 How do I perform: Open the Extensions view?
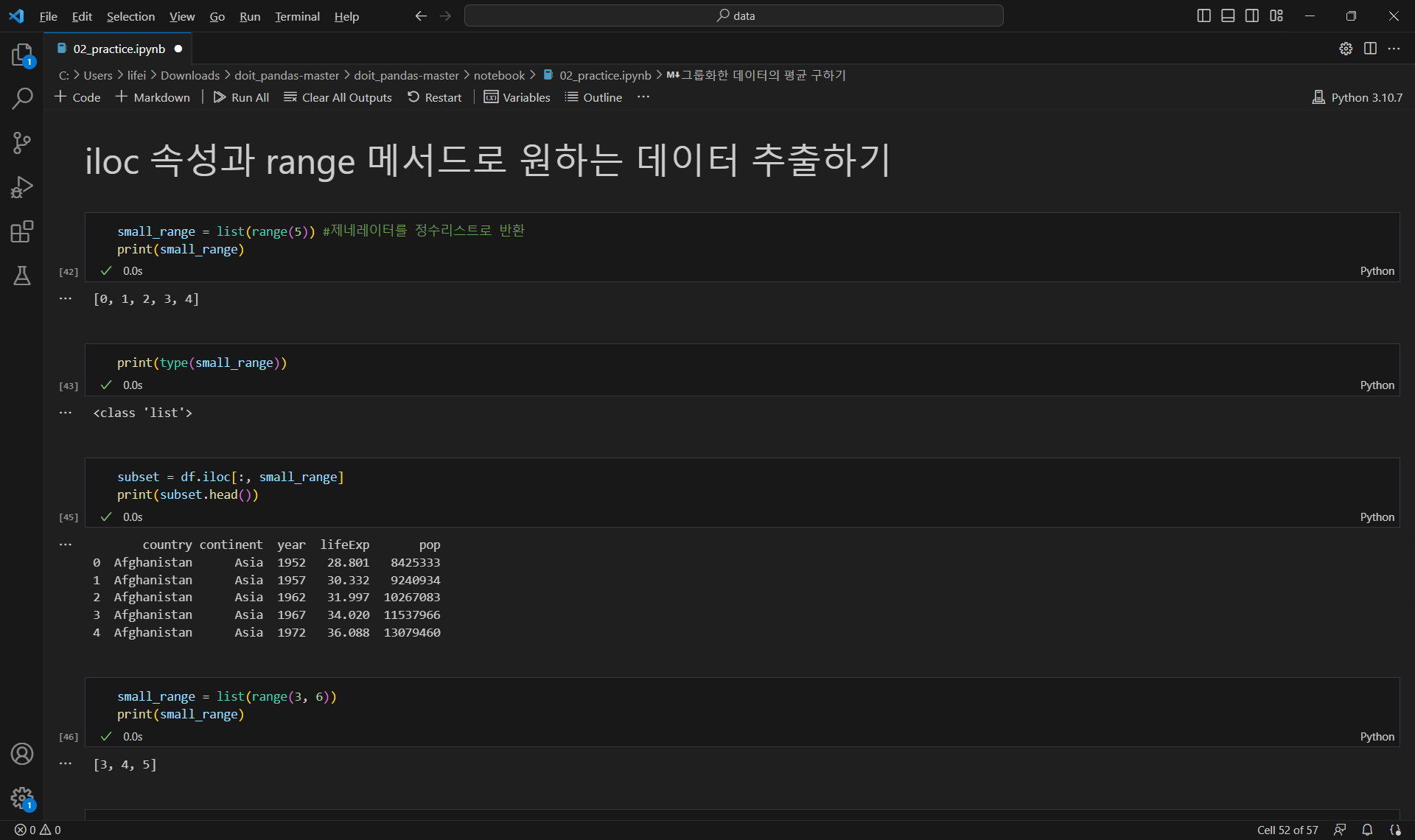(x=22, y=231)
